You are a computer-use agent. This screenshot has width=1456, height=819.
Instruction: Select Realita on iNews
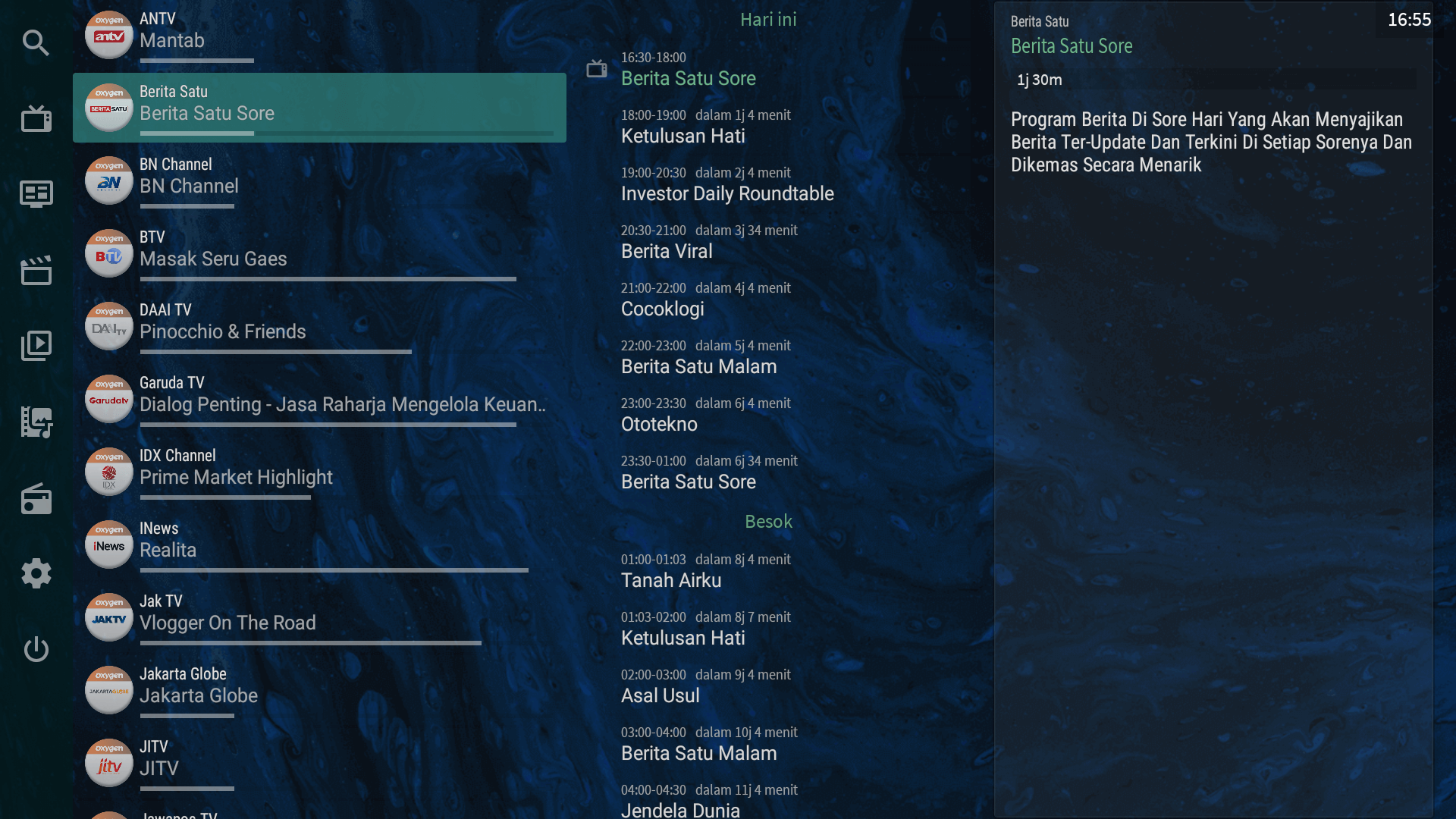[168, 550]
